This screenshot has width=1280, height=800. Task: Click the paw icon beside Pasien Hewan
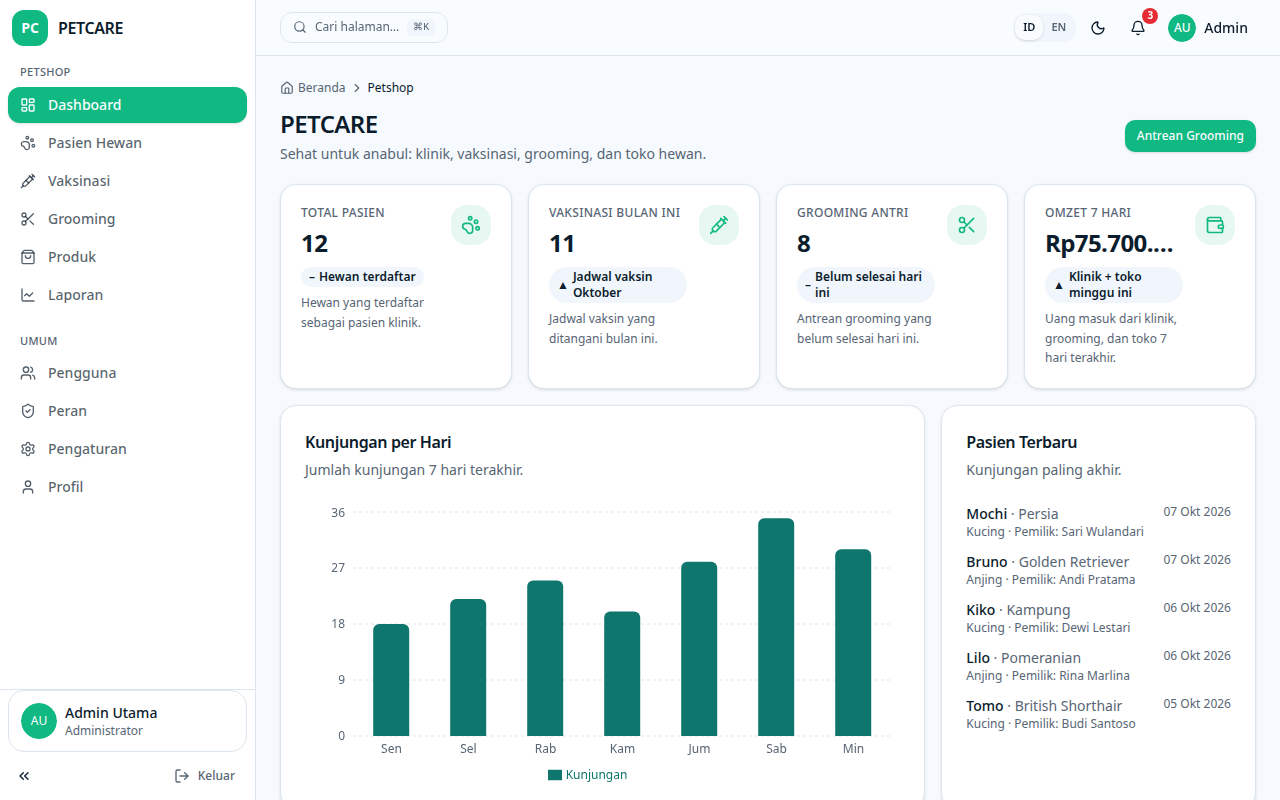(x=28, y=143)
